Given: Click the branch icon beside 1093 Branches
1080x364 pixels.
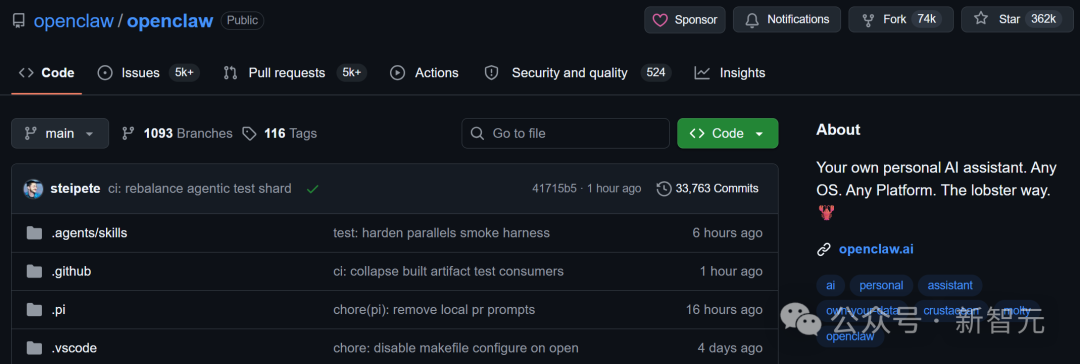Looking at the screenshot, I should point(127,133).
